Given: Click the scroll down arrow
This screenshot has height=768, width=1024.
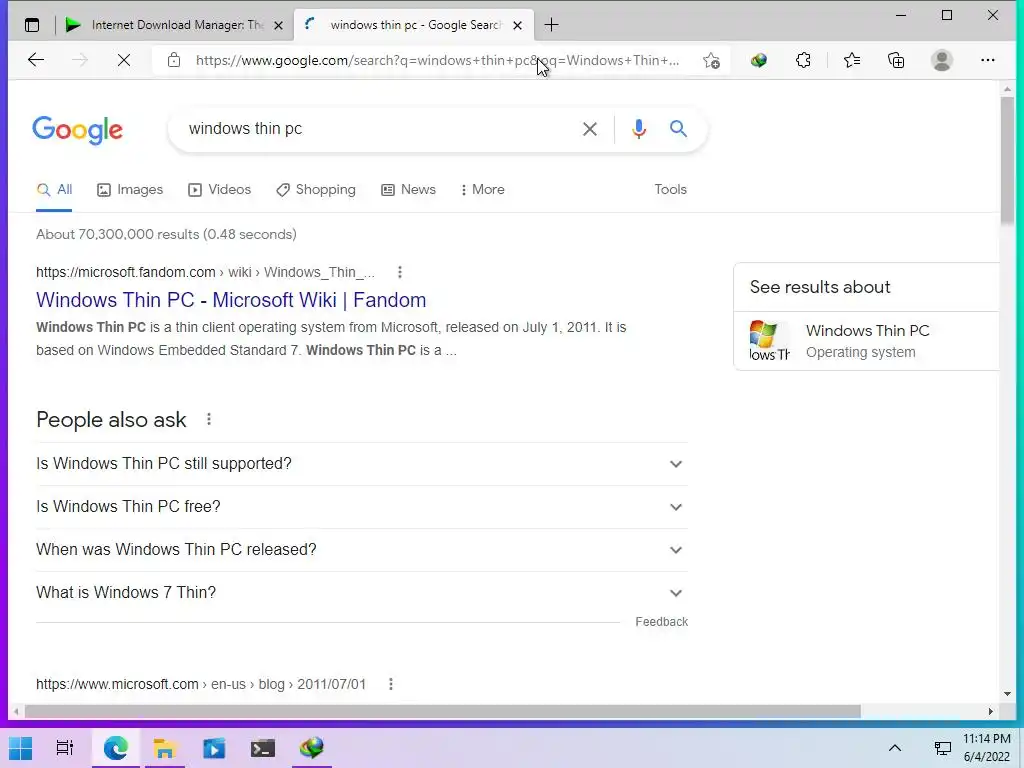Looking at the screenshot, I should coord(1007,694).
